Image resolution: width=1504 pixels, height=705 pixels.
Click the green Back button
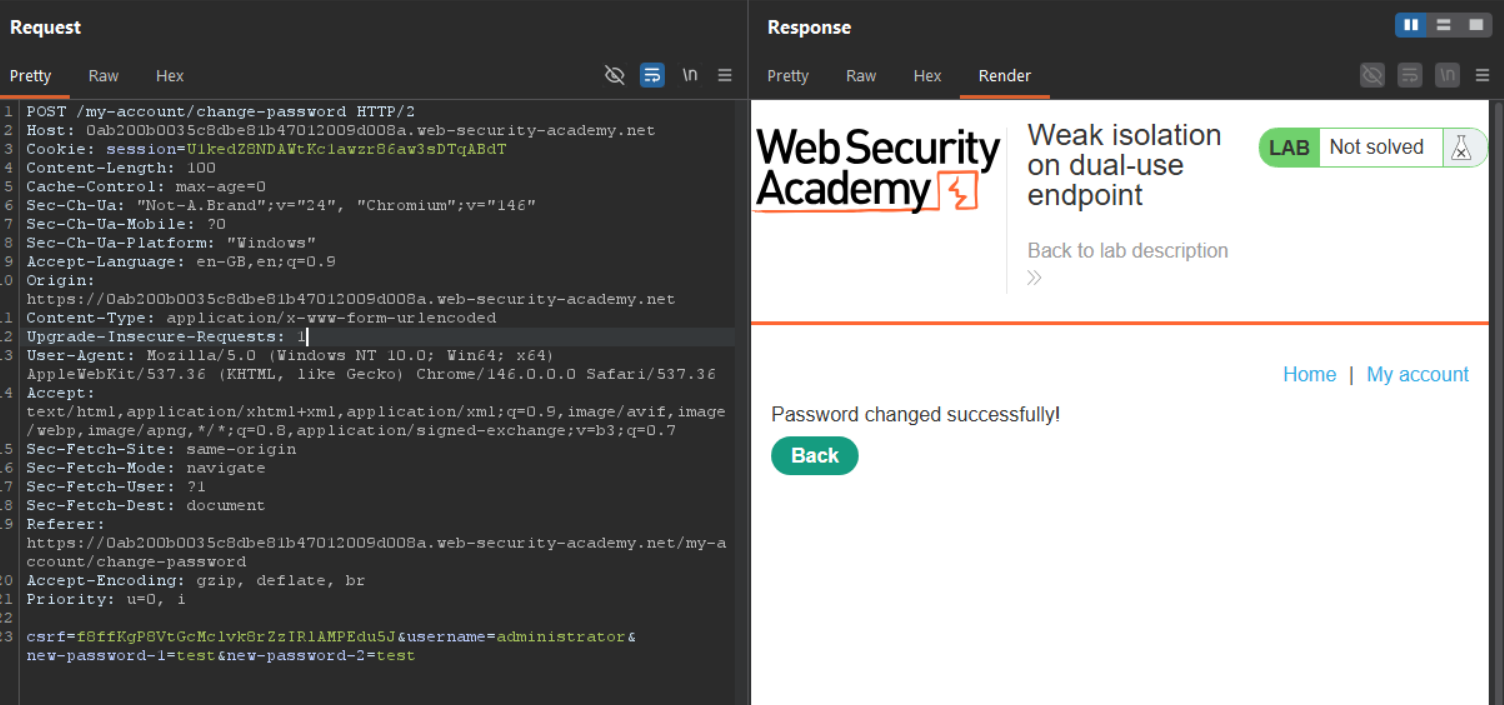coord(814,456)
